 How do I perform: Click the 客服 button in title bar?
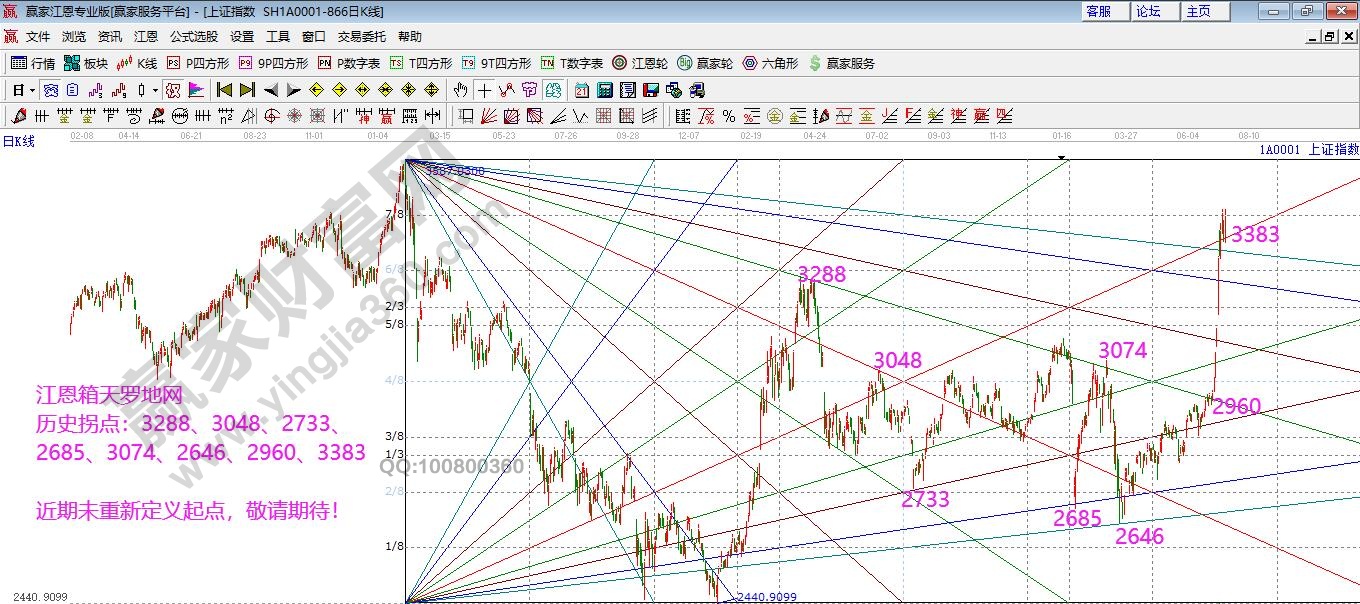tap(1098, 11)
